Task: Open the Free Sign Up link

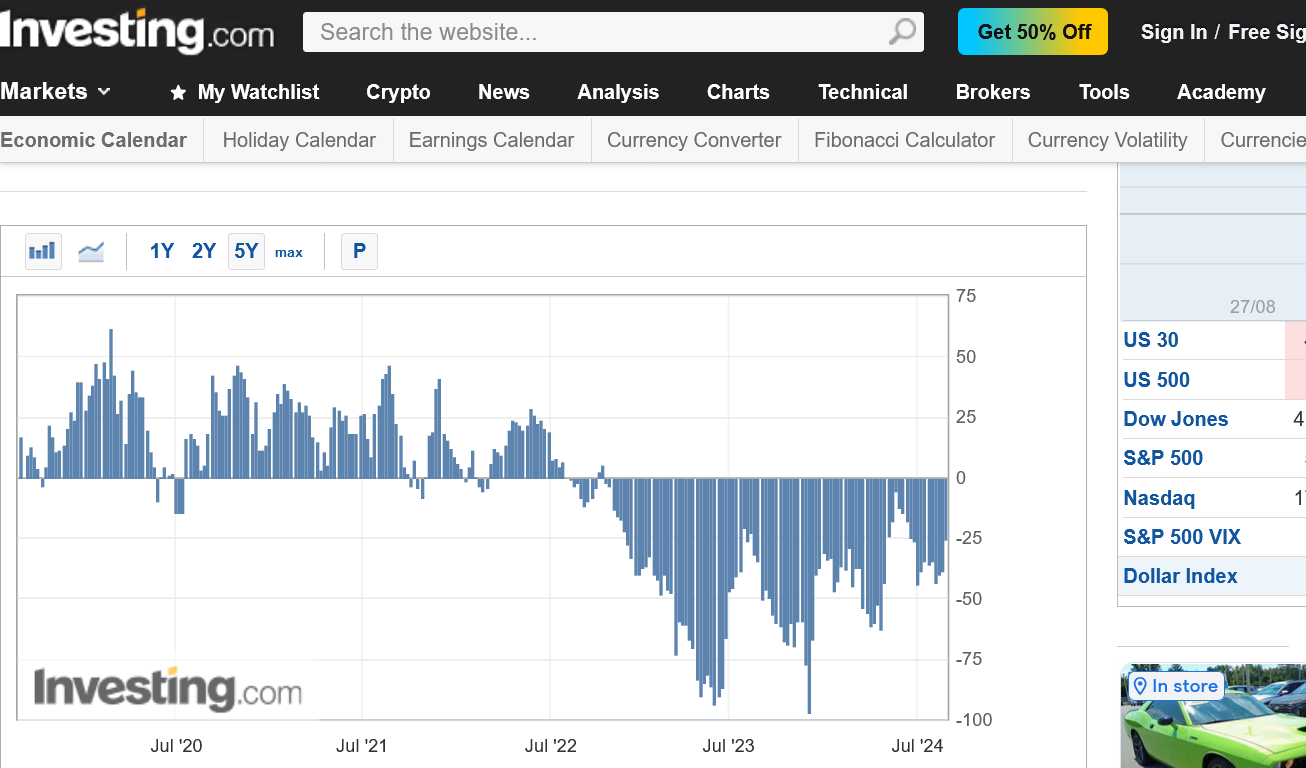Action: point(1267,32)
